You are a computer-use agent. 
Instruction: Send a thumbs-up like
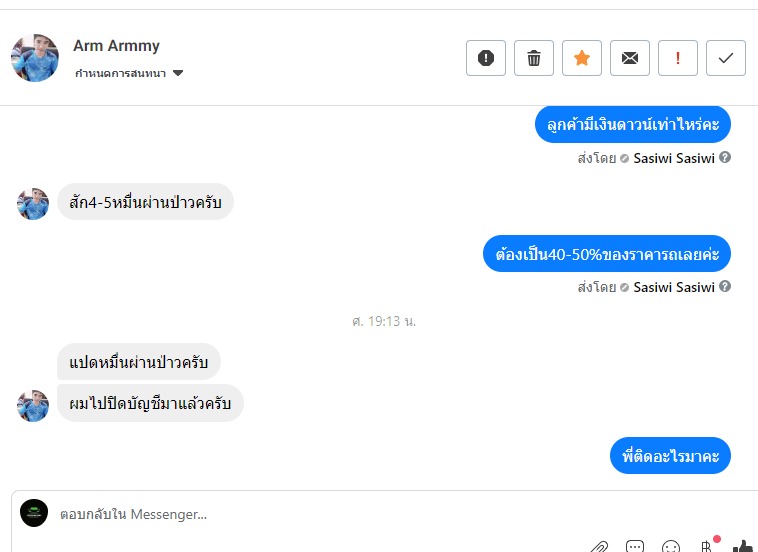coord(744,546)
